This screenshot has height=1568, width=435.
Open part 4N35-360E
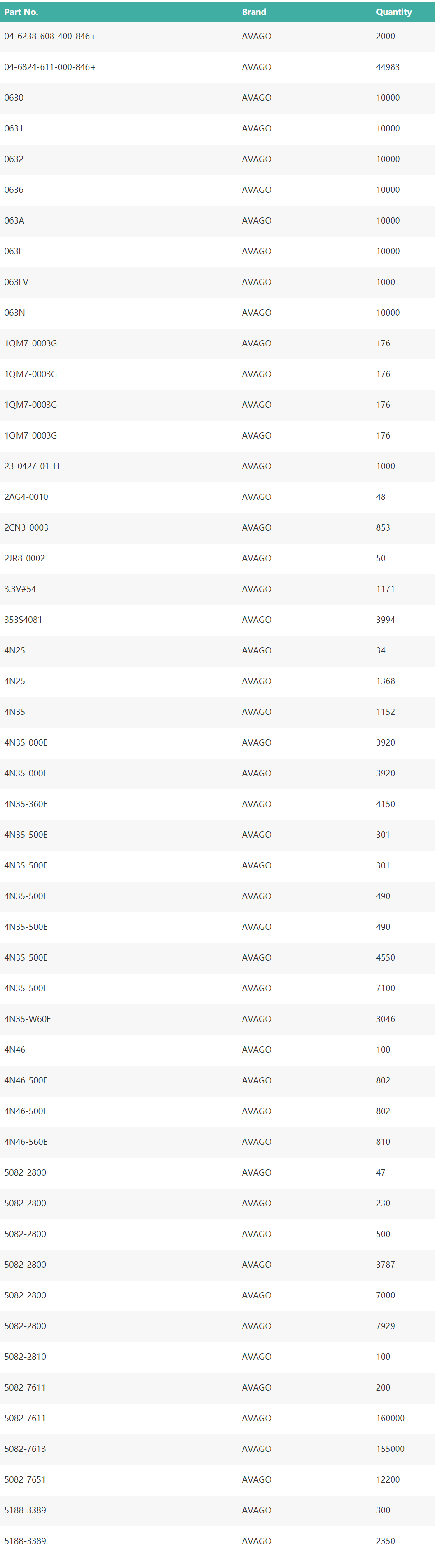[26, 804]
